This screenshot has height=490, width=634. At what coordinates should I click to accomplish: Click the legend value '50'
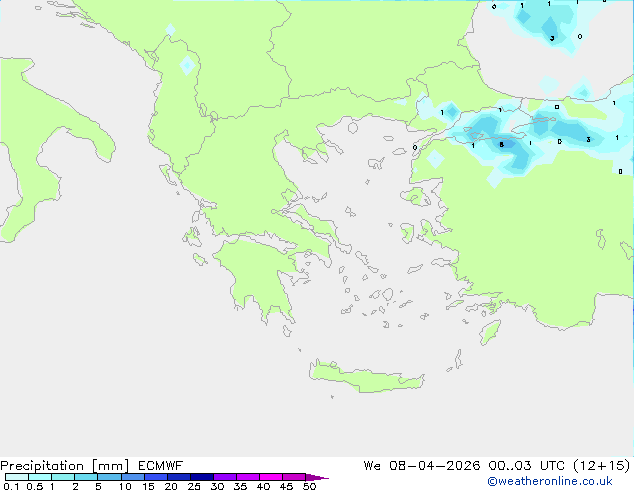coord(309,486)
